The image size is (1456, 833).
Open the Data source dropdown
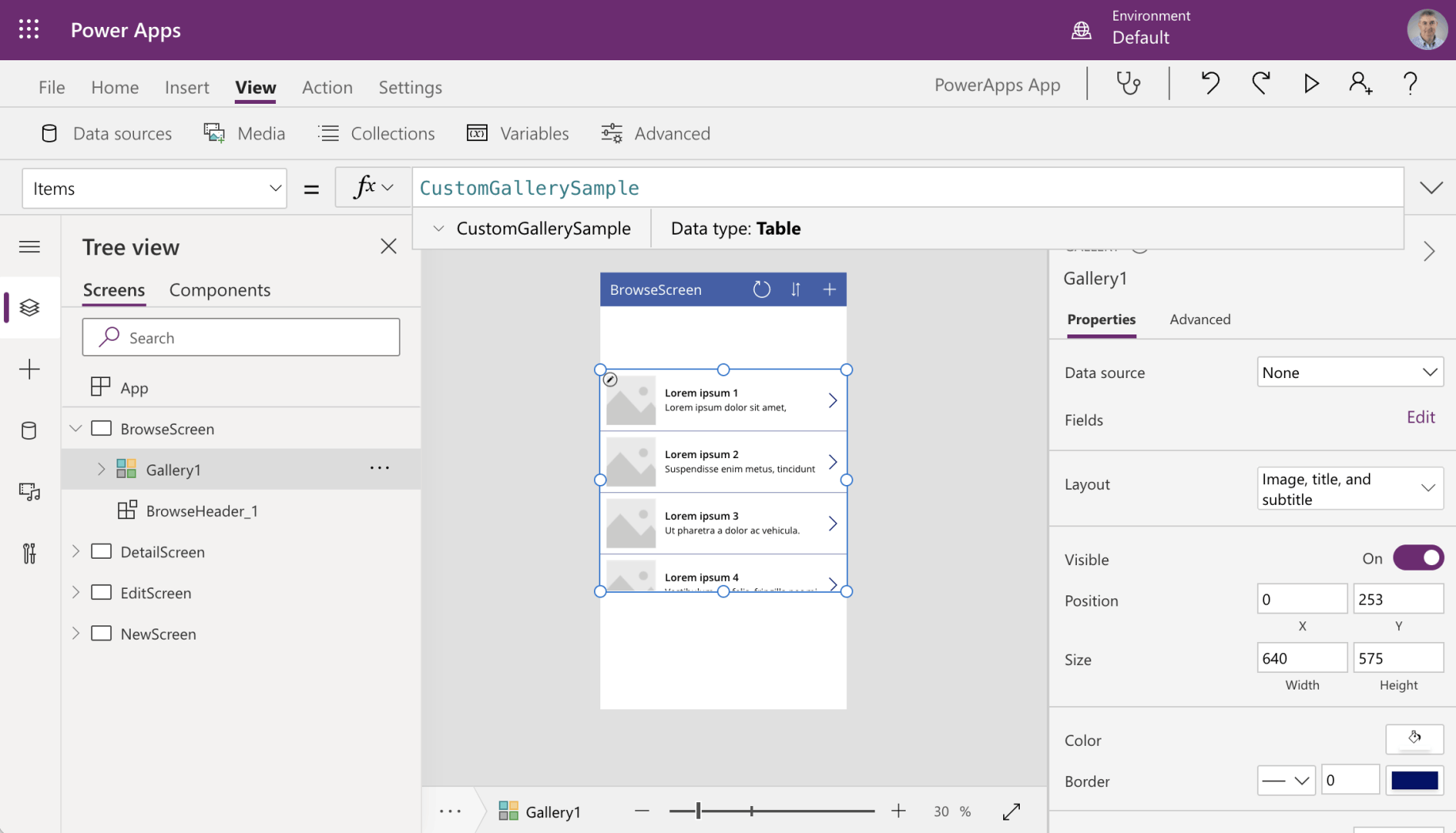pyautogui.click(x=1350, y=373)
